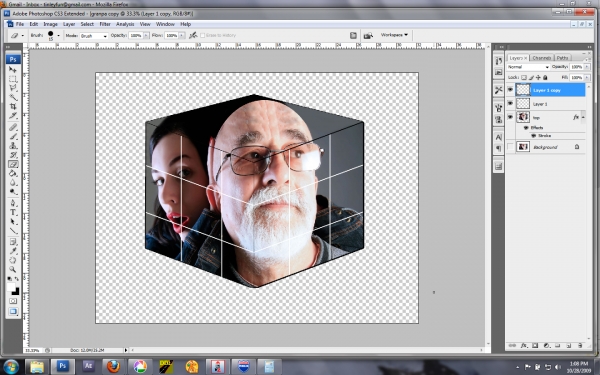The height and width of the screenshot is (375, 600).
Task: Enable Erase to History checkbox
Action: click(202, 35)
